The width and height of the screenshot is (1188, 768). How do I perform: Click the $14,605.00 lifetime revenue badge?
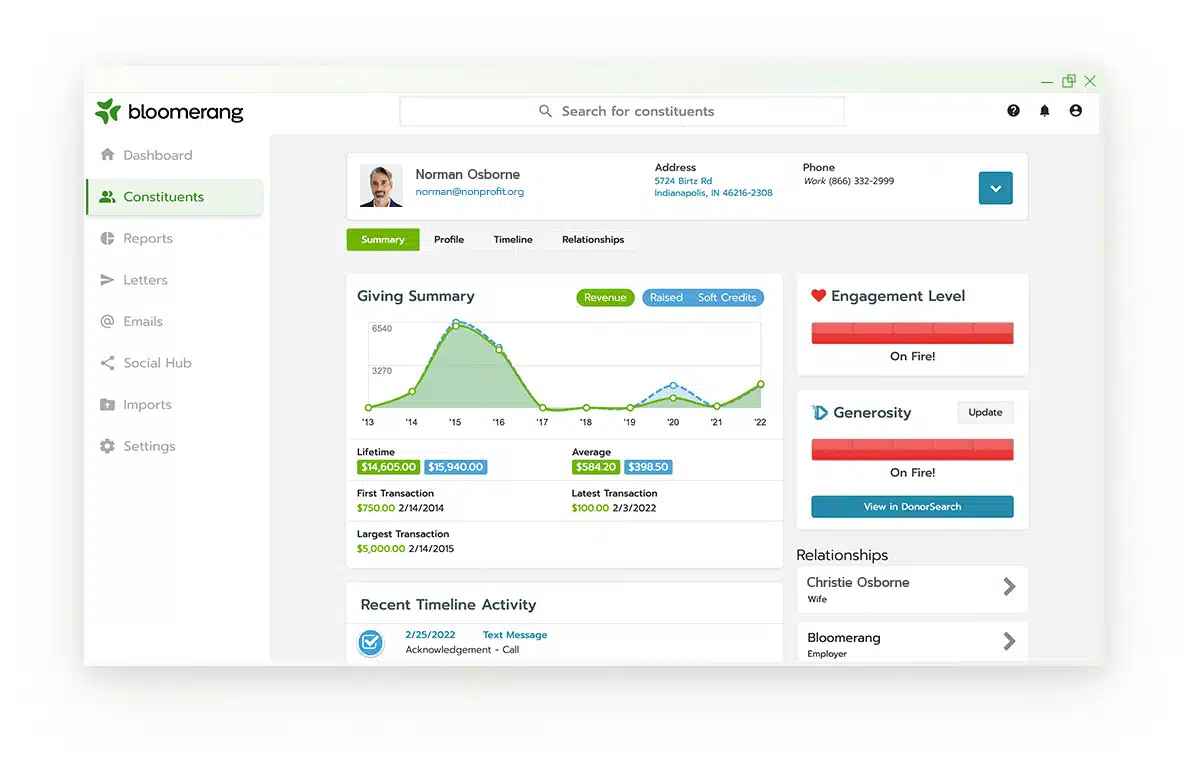point(389,467)
